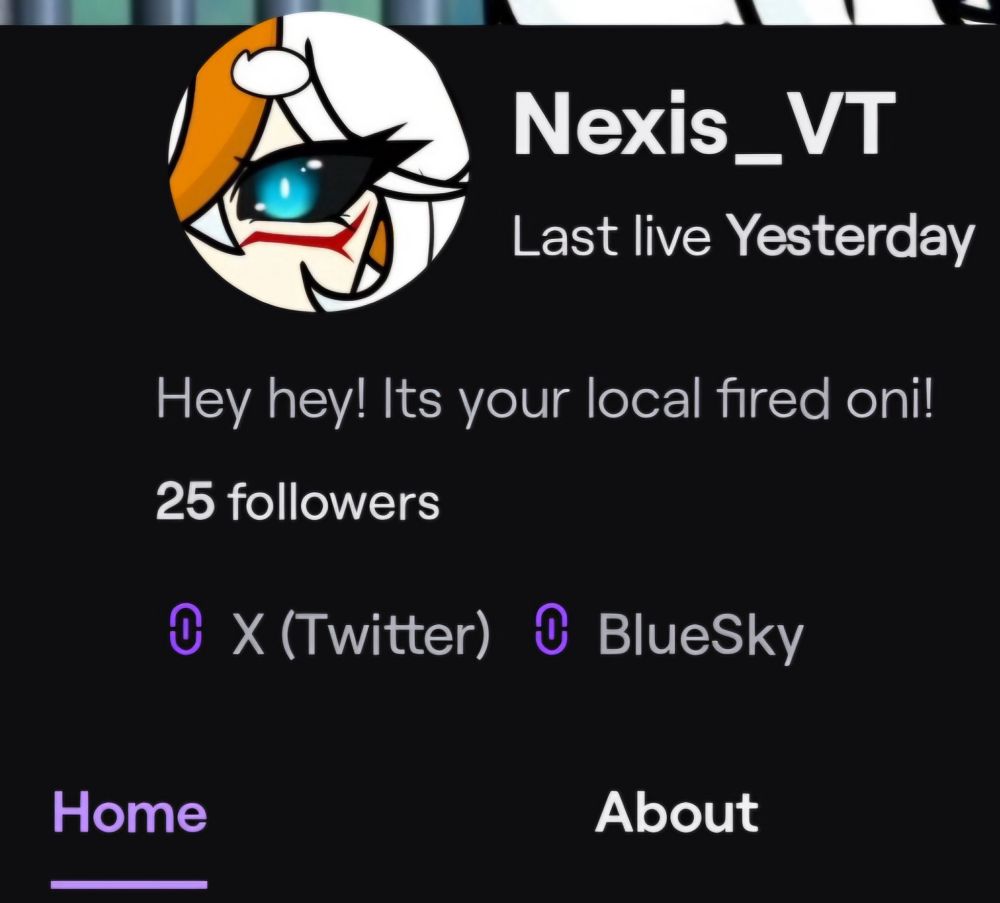Click the bold number 25
Viewport: 1000px width, 903px height.
[184, 502]
